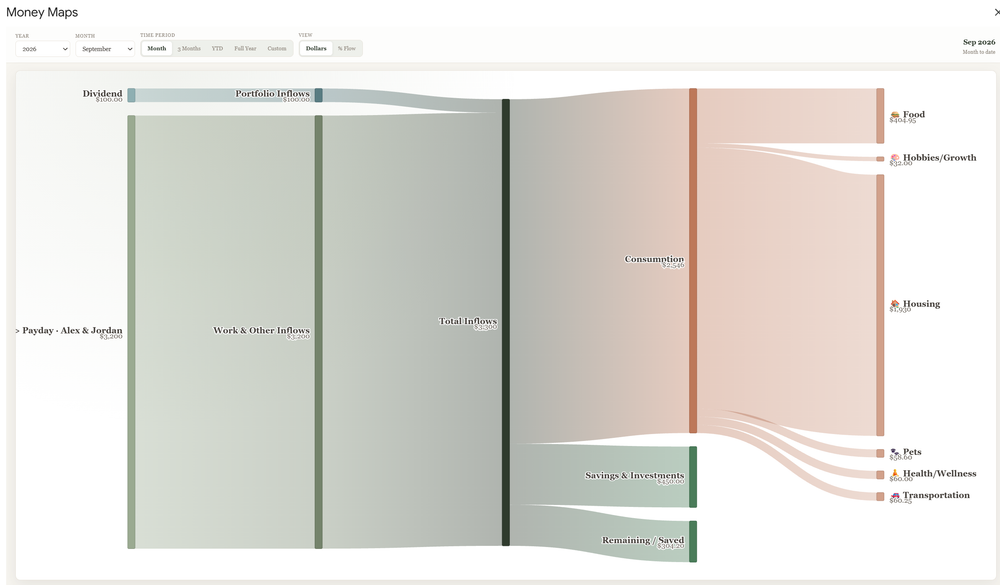The image size is (1000, 585).
Task: Click the burger icon beside Food
Action: (x=895, y=115)
